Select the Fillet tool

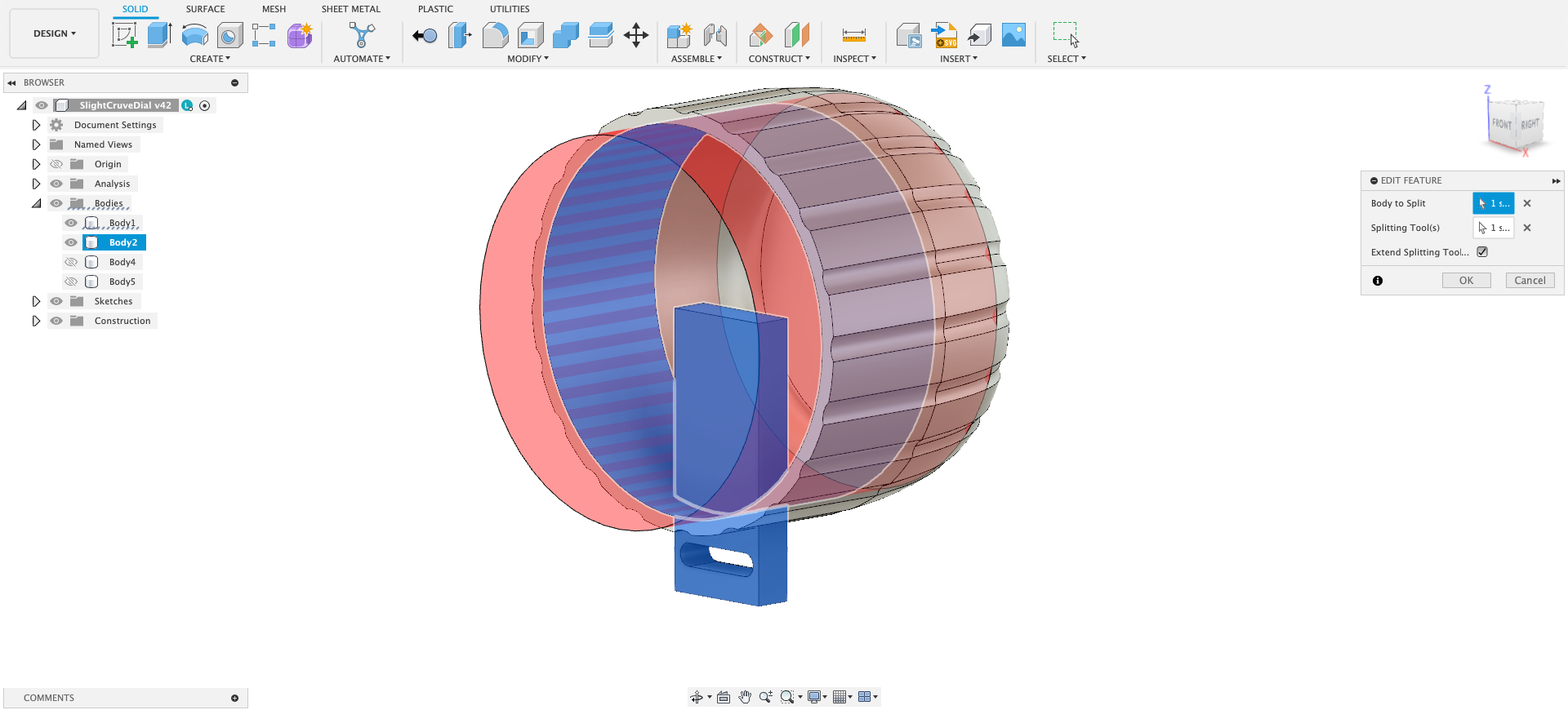point(495,35)
